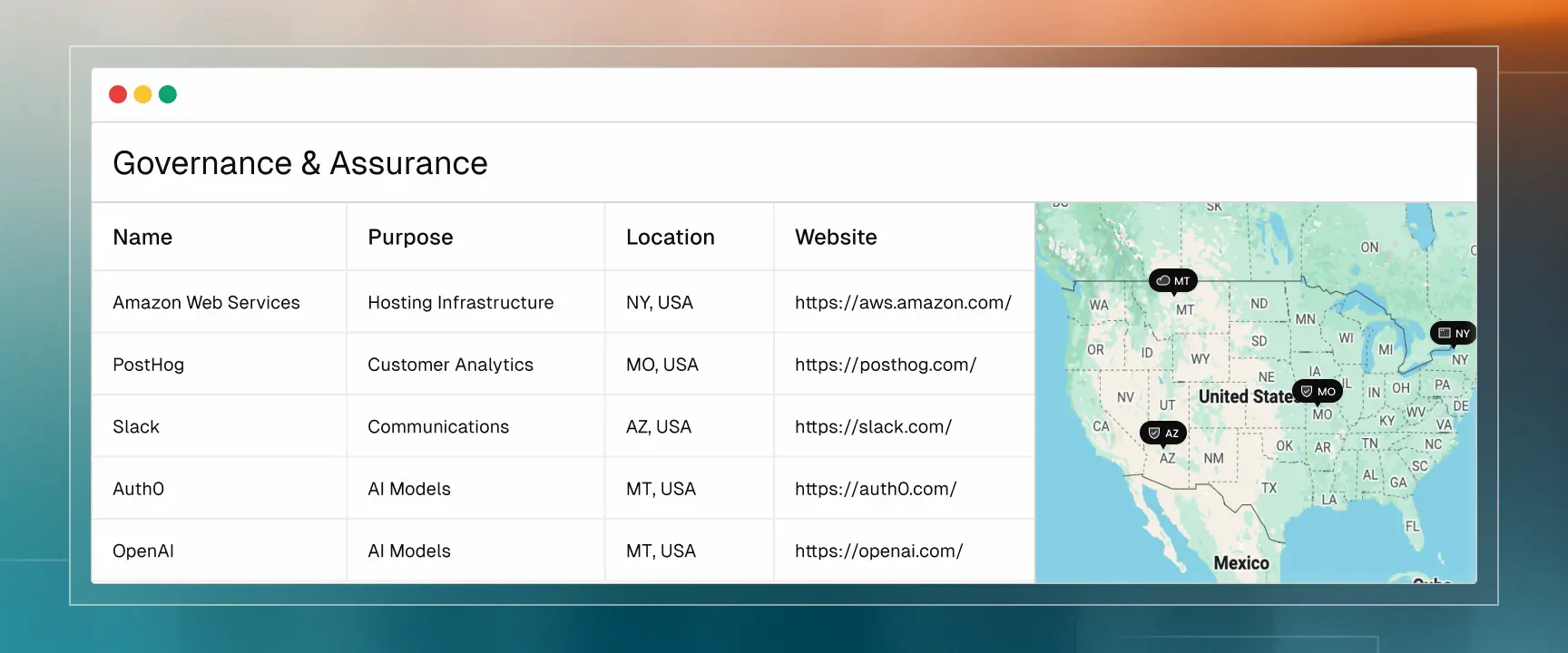Open the https://aws.amazon.com/ link

(903, 303)
